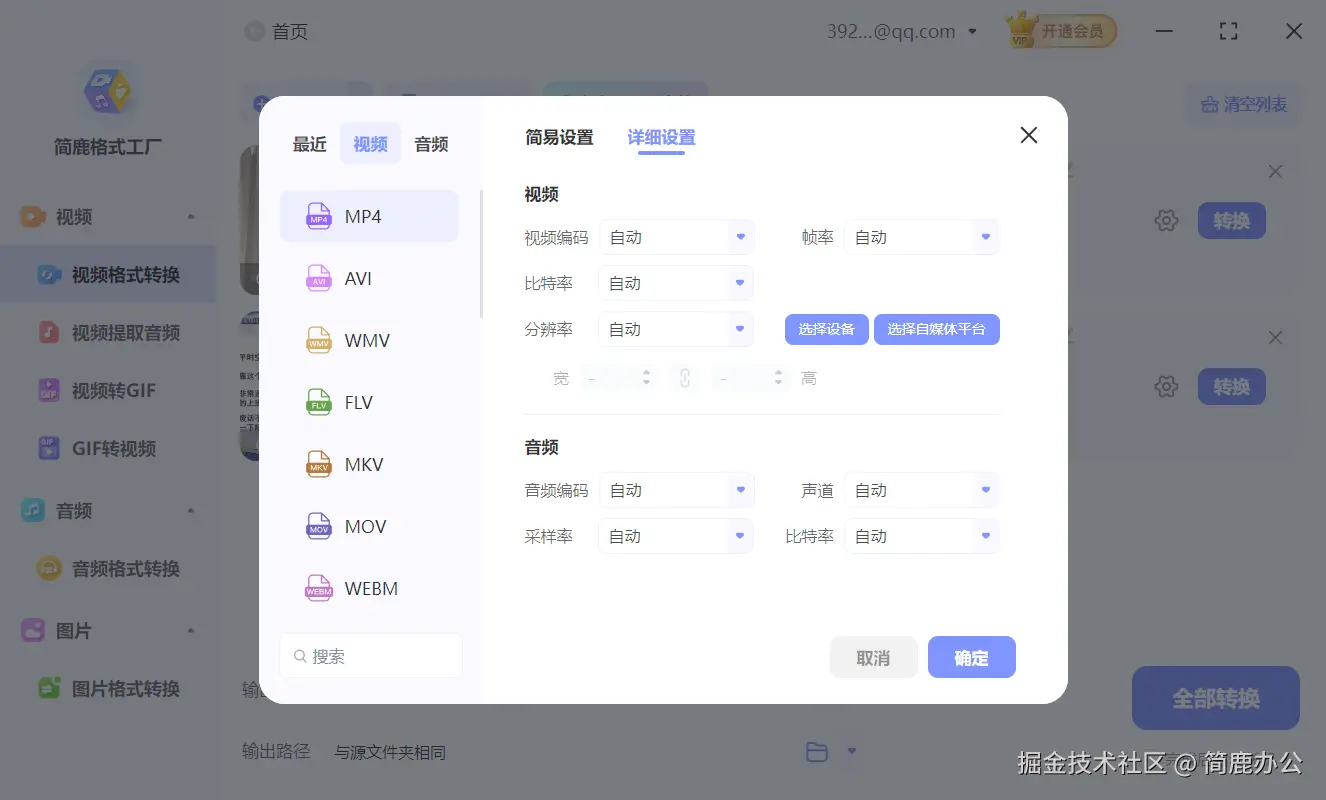This screenshot has width=1326, height=800.
Task: Click 转换 button for second file
Action: [x=1232, y=387]
